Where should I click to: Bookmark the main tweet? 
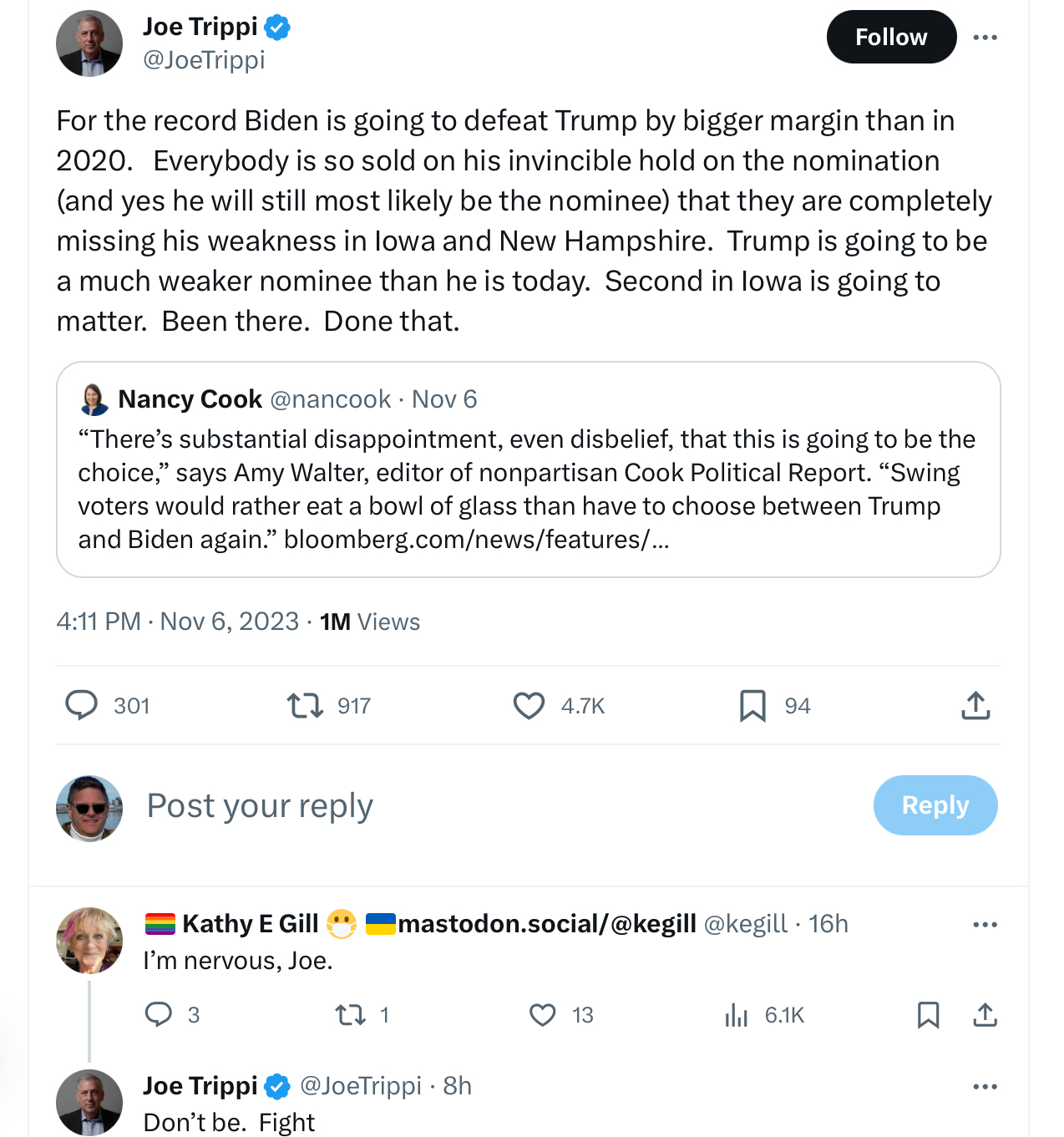tap(752, 706)
